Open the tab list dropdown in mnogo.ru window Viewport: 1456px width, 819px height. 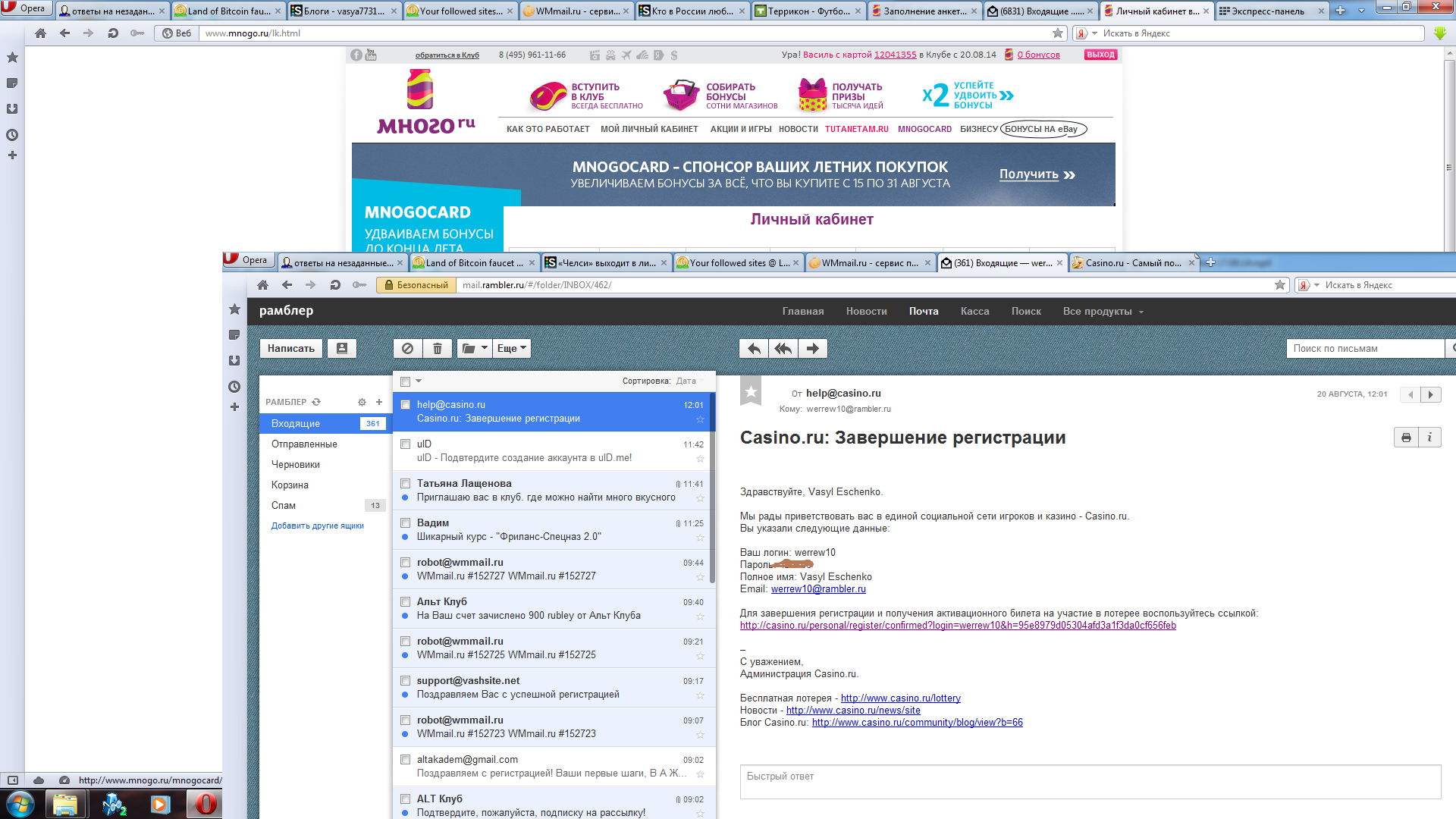(x=1361, y=11)
